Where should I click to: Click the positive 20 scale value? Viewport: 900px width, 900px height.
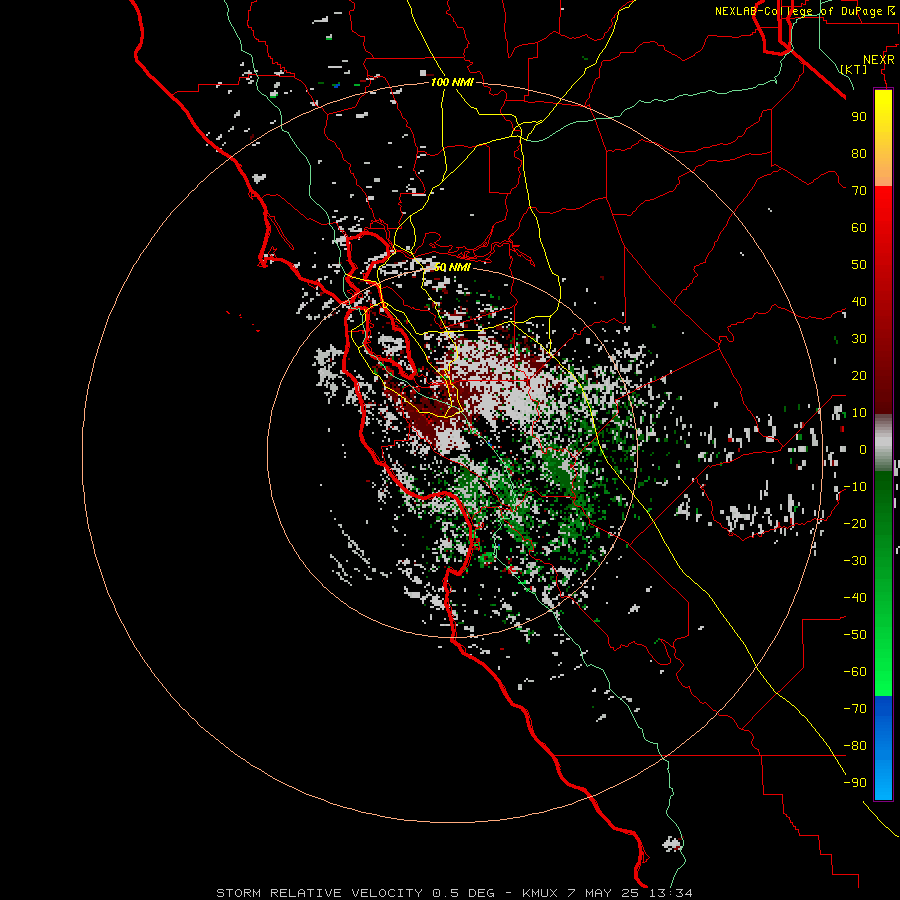tap(859, 375)
